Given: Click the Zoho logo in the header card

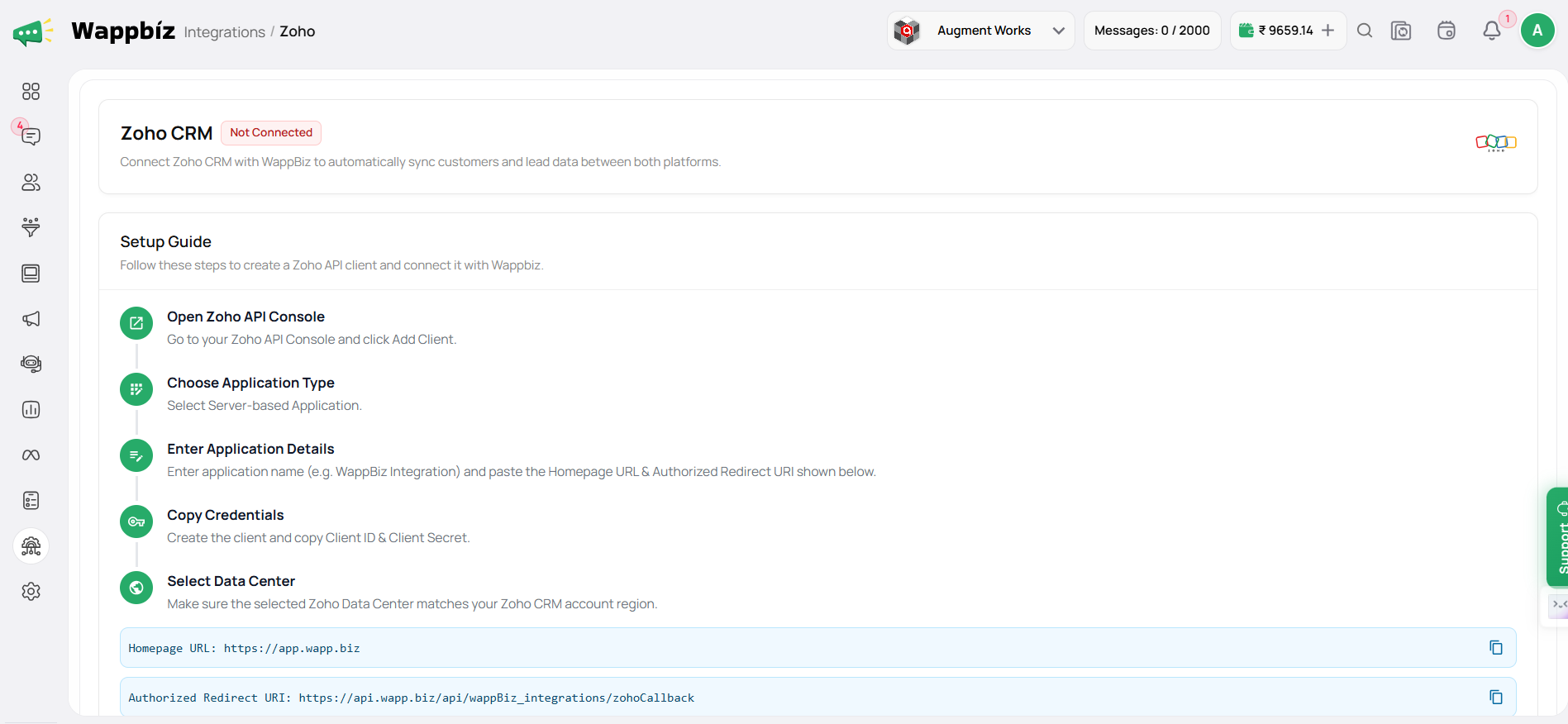Looking at the screenshot, I should click(x=1496, y=143).
